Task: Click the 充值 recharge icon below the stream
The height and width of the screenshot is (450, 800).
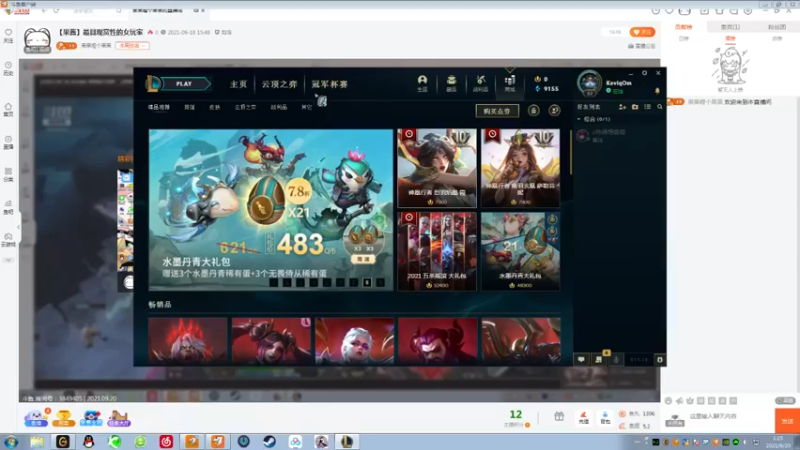Action: click(x=584, y=418)
